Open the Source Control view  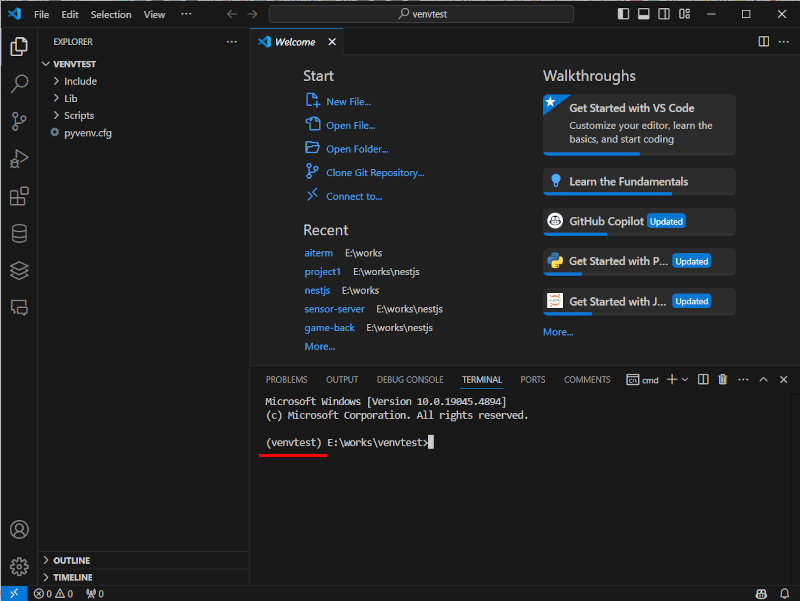[x=19, y=121]
